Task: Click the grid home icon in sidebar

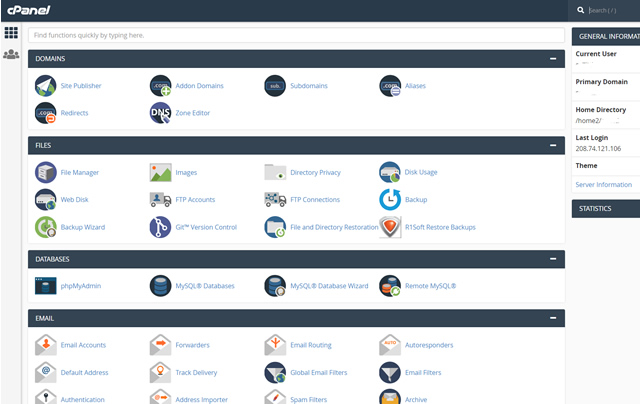Action: pos(11,33)
